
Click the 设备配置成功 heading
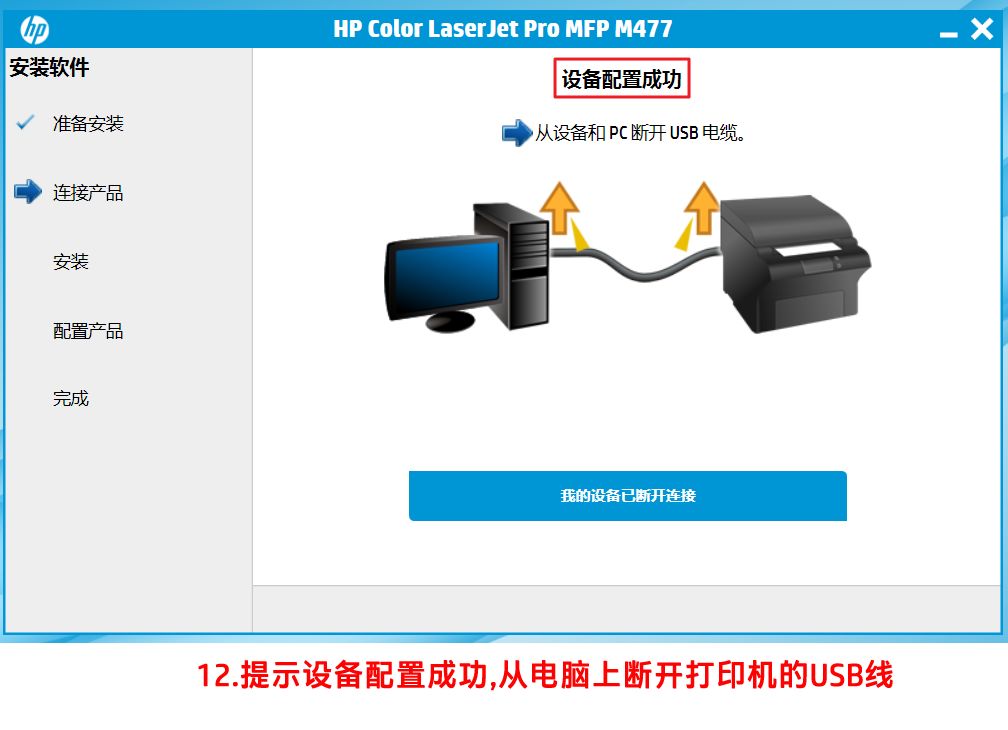tap(622, 79)
